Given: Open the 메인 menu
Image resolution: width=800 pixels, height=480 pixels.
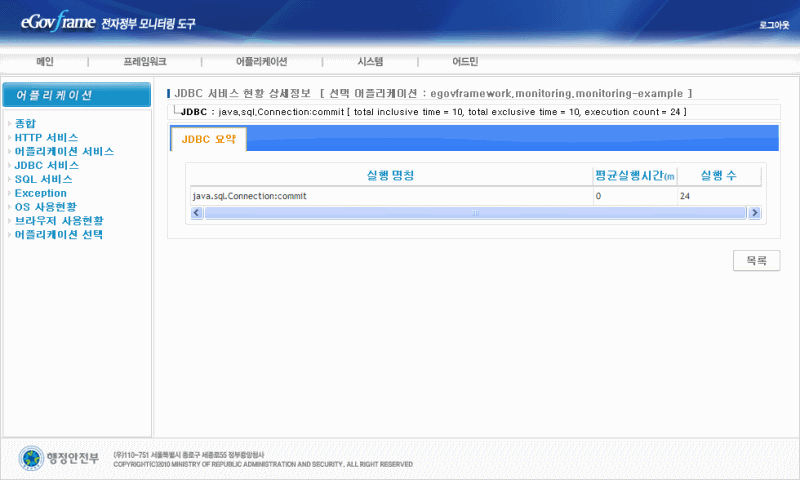Looking at the screenshot, I should click(45, 62).
